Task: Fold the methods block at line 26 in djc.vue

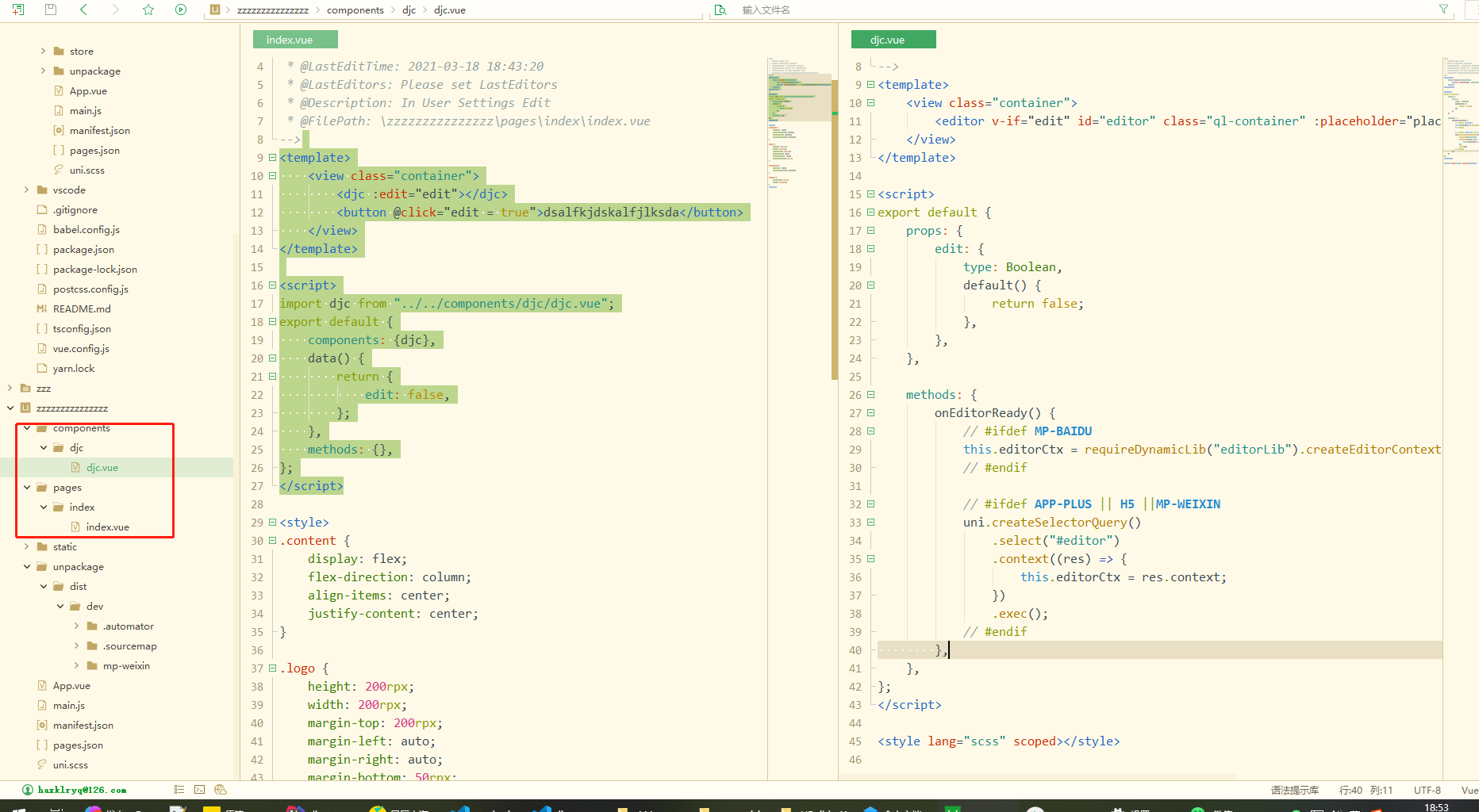Action: click(870, 394)
